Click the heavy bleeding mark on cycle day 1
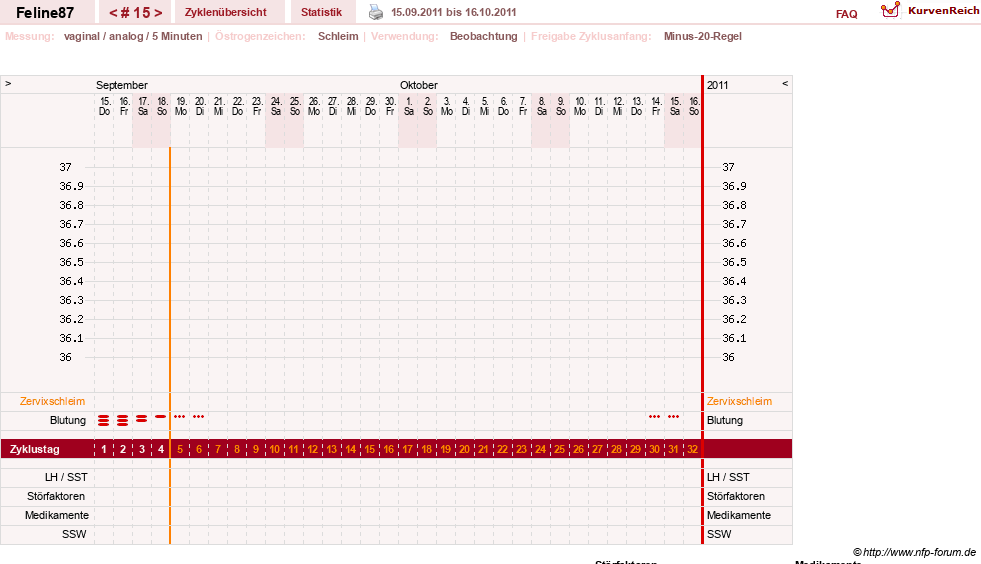Screen dimensions: 981x564 pyautogui.click(x=104, y=420)
